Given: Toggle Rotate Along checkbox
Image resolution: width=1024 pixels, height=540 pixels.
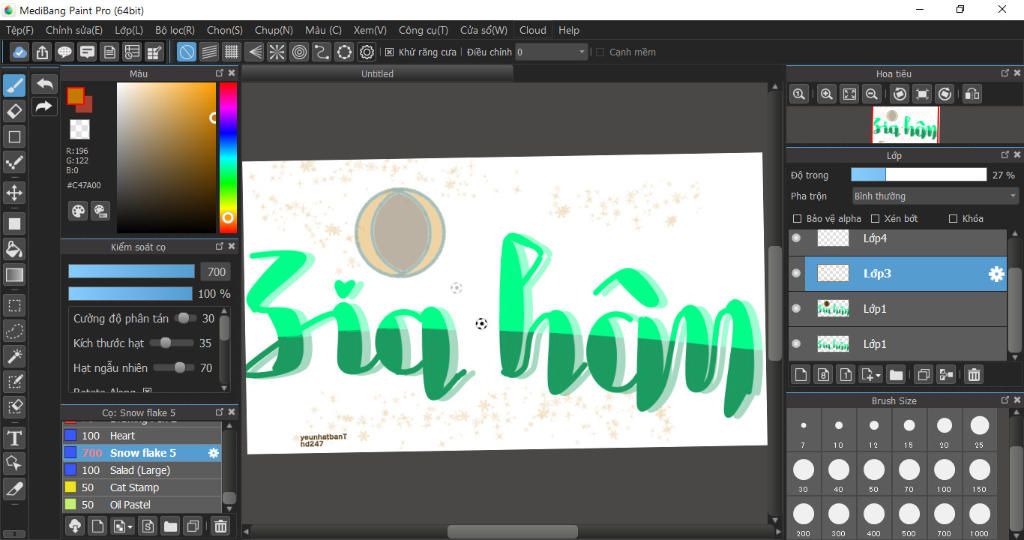Looking at the screenshot, I should [x=148, y=390].
